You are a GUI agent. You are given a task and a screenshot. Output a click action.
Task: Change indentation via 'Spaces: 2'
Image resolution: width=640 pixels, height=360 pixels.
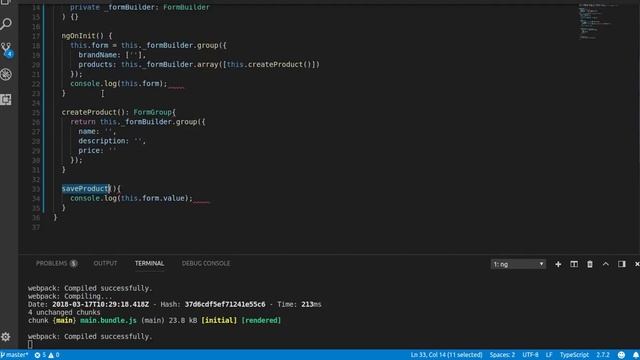pyautogui.click(x=502, y=355)
